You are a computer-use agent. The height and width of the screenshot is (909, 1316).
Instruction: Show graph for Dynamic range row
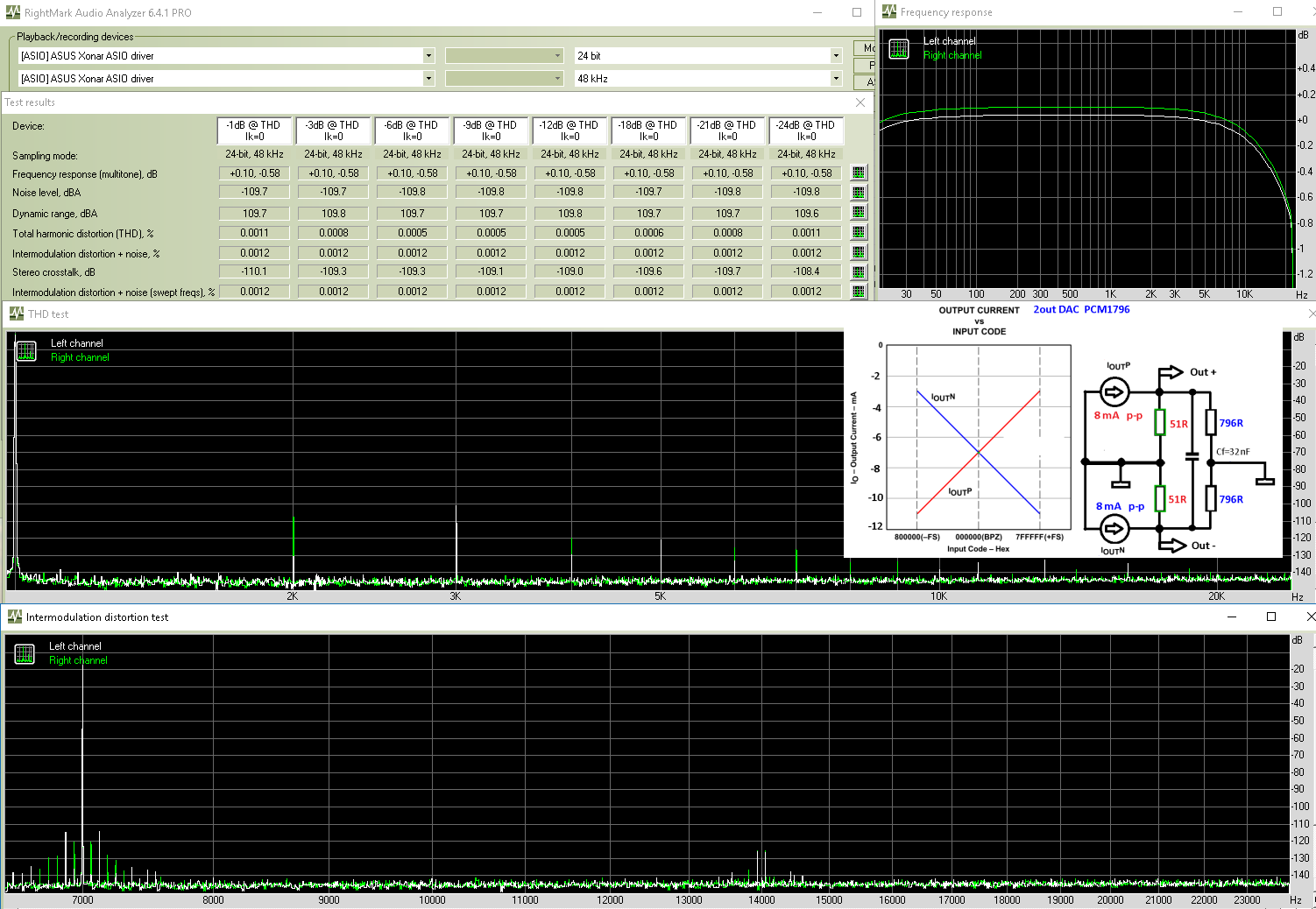coord(859,213)
